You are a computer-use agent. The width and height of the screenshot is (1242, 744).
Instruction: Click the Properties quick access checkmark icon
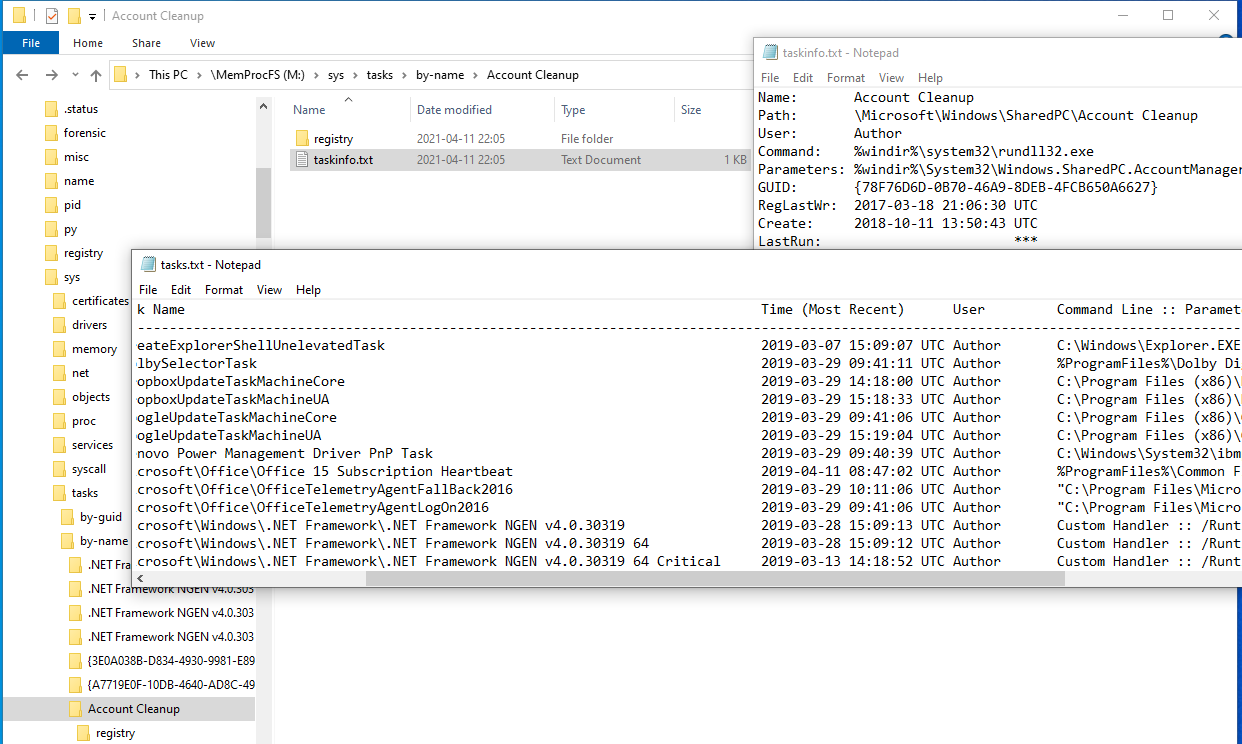[x=52, y=16]
